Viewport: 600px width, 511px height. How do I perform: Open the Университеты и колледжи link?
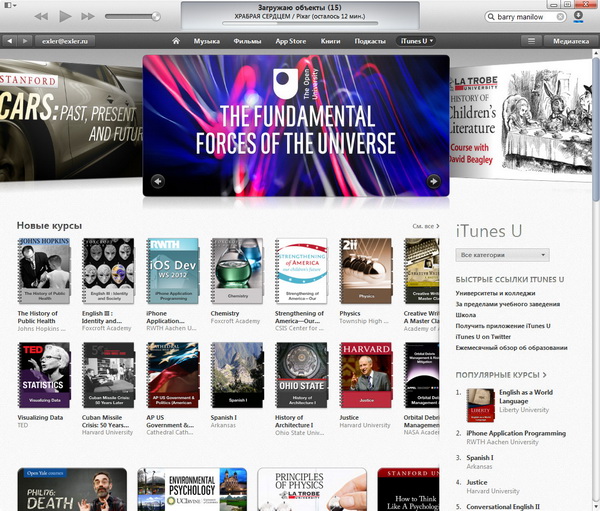[502, 292]
